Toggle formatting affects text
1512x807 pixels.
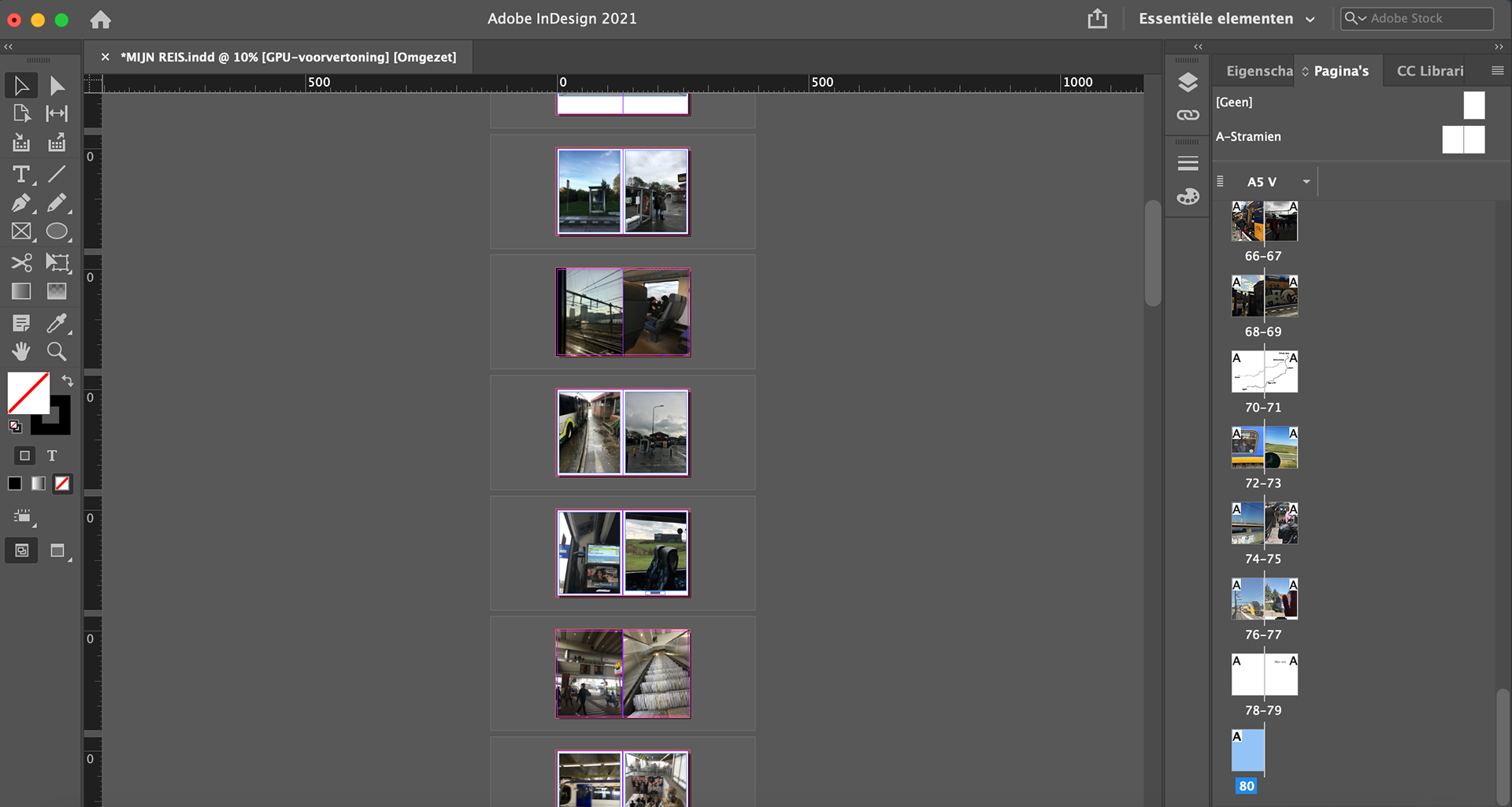click(x=52, y=456)
